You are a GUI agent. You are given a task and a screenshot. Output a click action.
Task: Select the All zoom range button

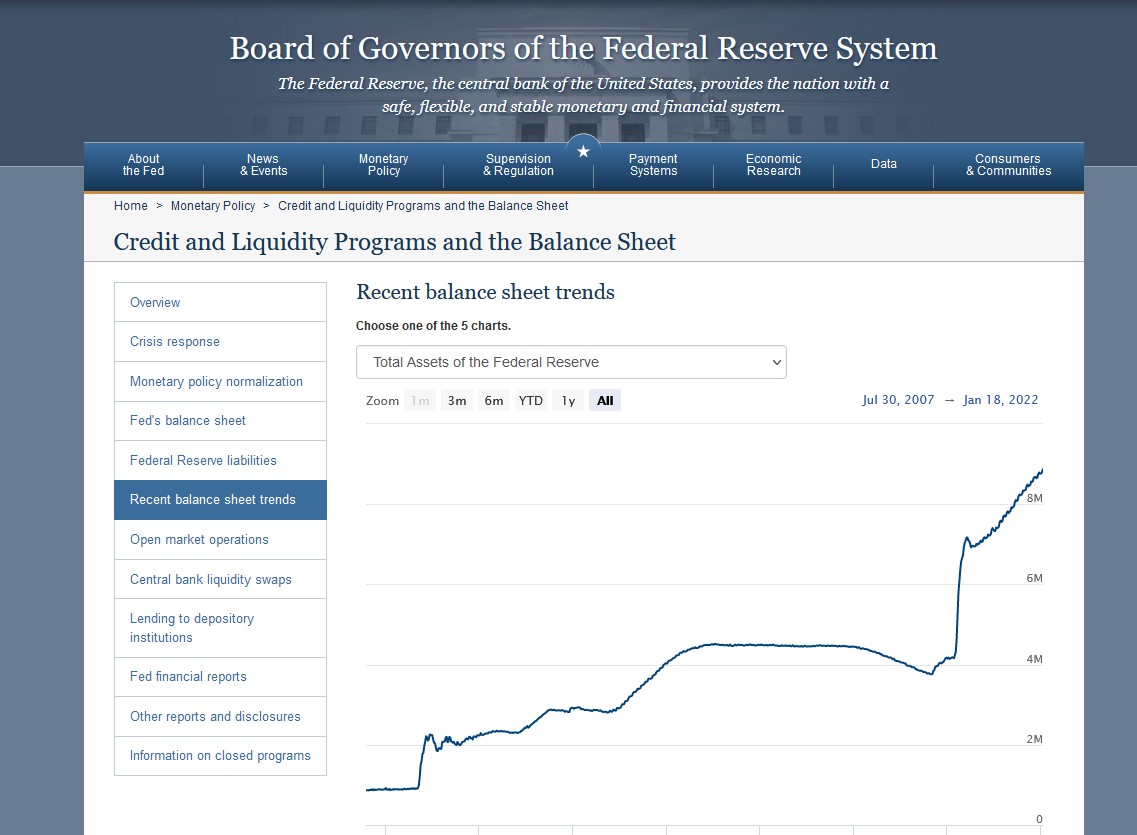[x=605, y=400]
